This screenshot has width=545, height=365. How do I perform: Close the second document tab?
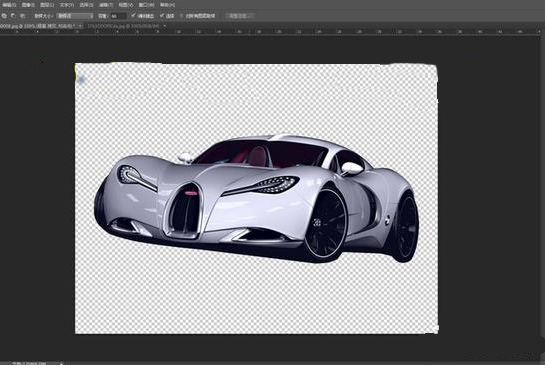(165, 26)
